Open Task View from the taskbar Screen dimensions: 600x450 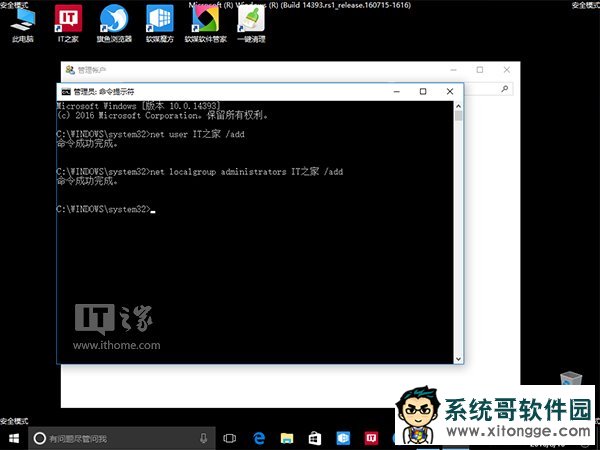pos(230,439)
